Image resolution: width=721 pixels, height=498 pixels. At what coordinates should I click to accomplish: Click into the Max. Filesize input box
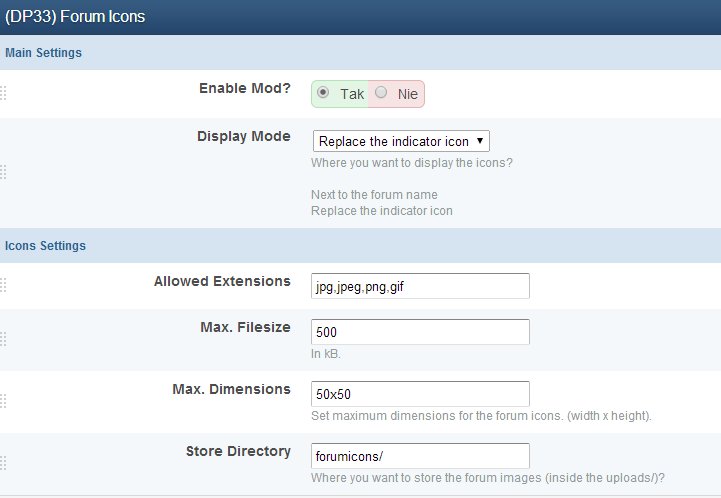click(x=420, y=332)
